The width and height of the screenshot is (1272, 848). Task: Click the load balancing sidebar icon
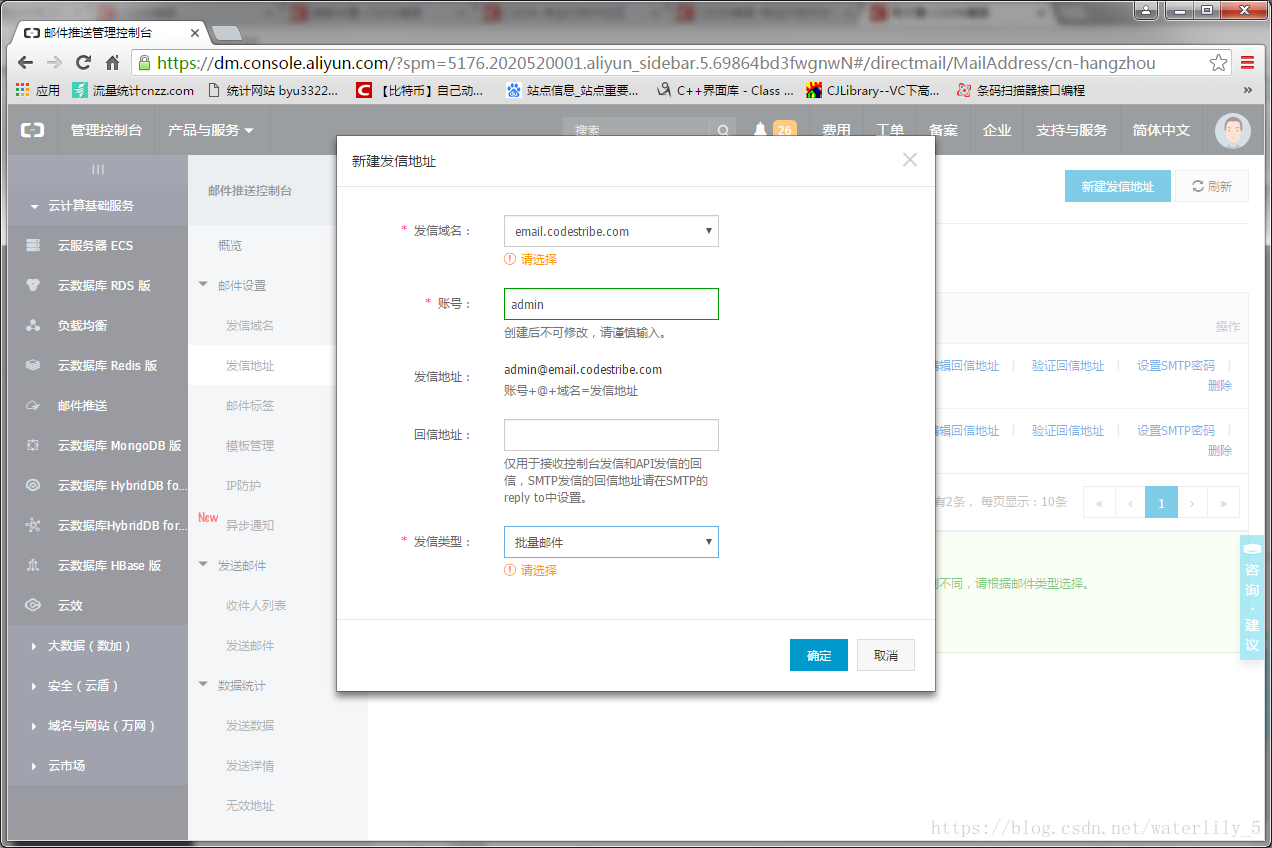pyautogui.click(x=33, y=325)
